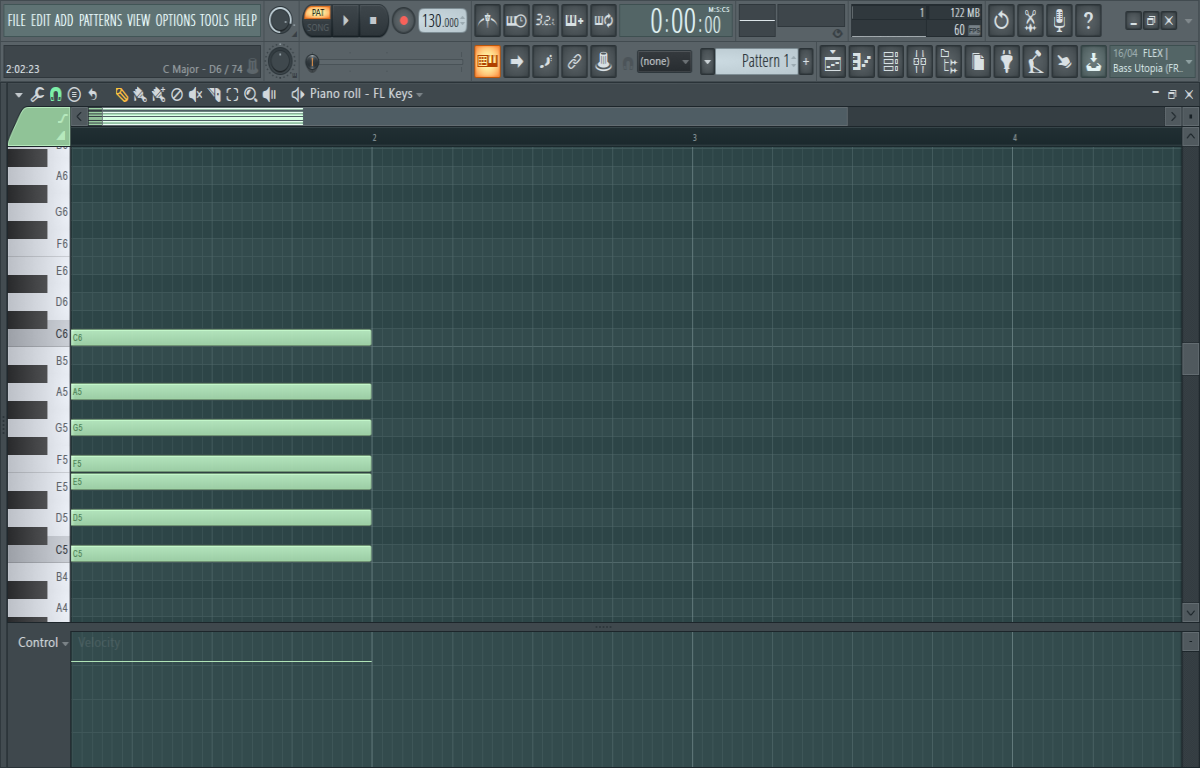Open the plugin picker plug icon

coord(1006,61)
